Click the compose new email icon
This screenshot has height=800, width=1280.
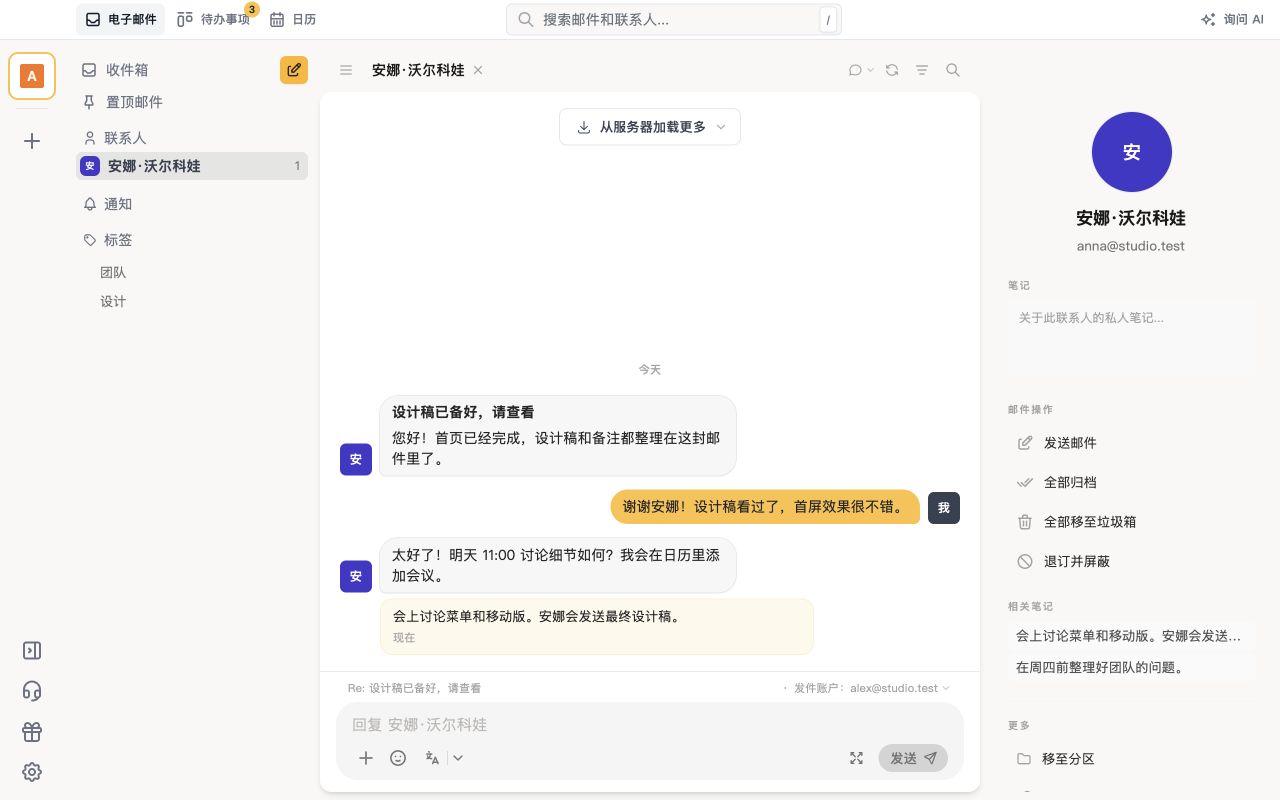pyautogui.click(x=294, y=70)
